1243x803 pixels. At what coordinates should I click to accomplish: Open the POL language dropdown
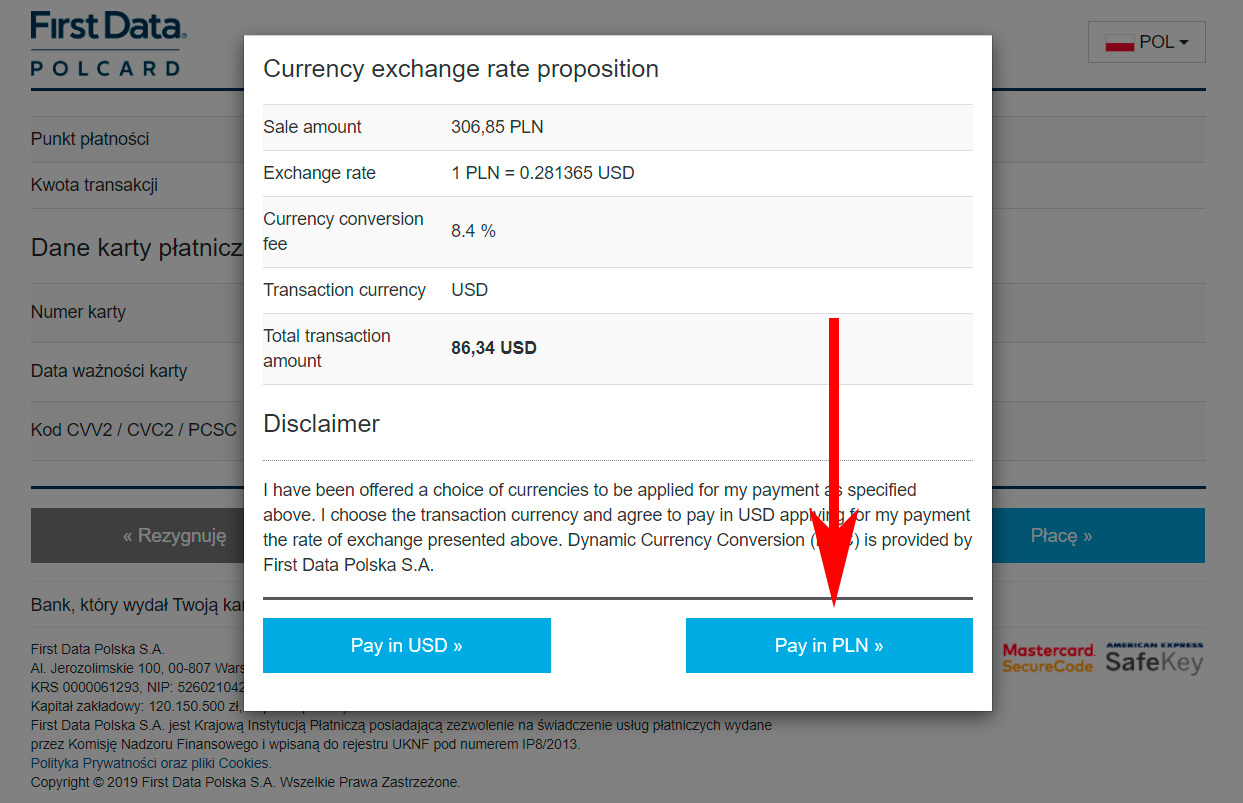point(1146,43)
